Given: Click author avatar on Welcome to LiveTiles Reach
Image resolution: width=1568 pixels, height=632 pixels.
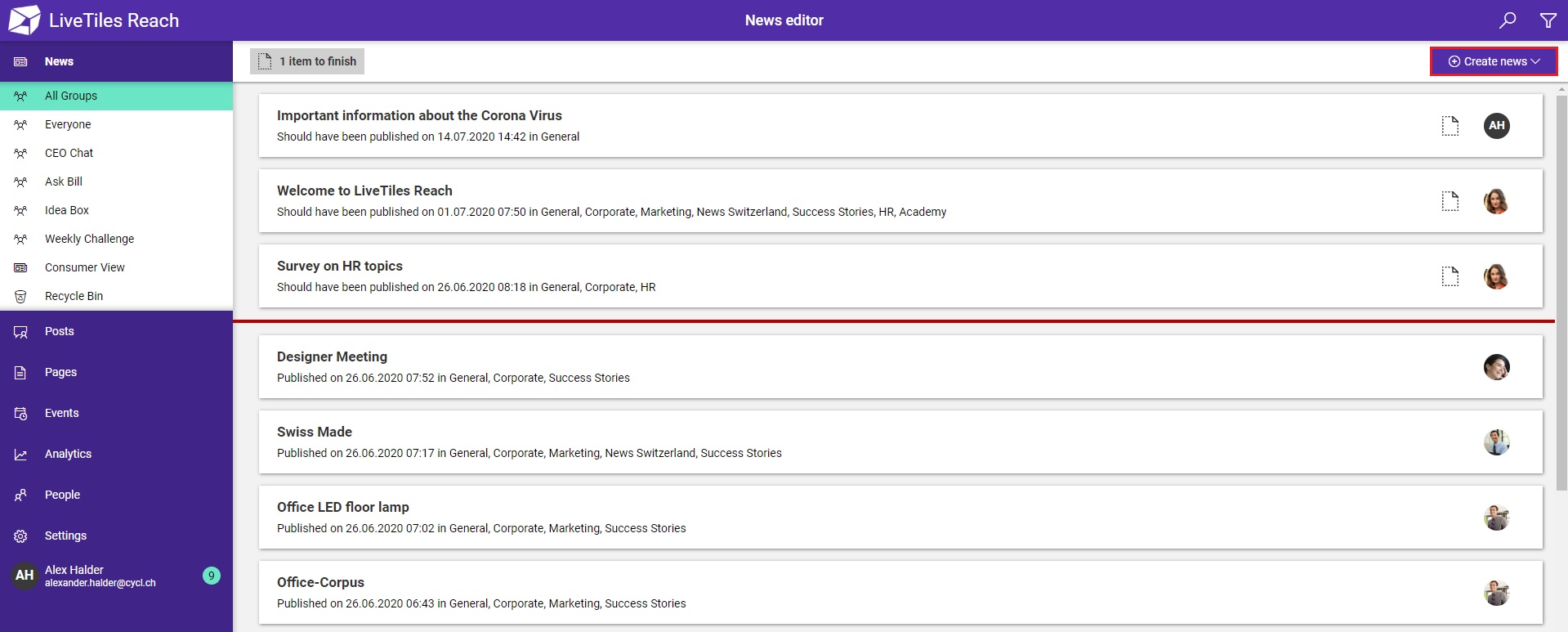Looking at the screenshot, I should point(1496,201).
